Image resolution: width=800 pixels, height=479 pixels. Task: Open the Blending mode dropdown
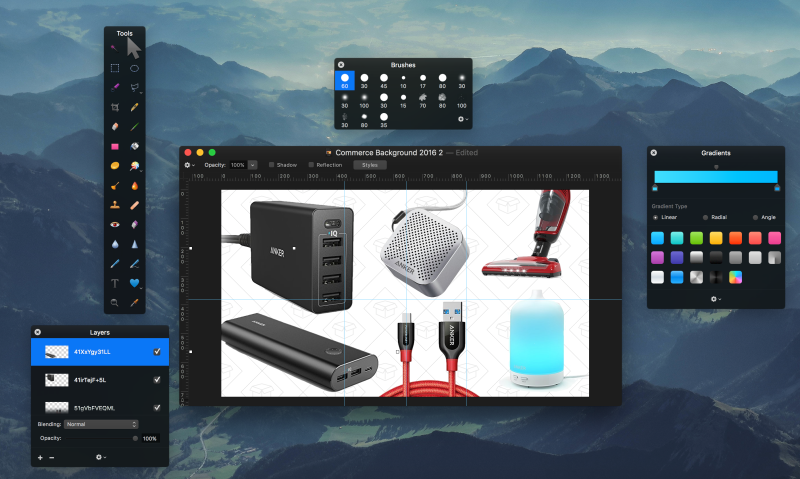coord(101,424)
